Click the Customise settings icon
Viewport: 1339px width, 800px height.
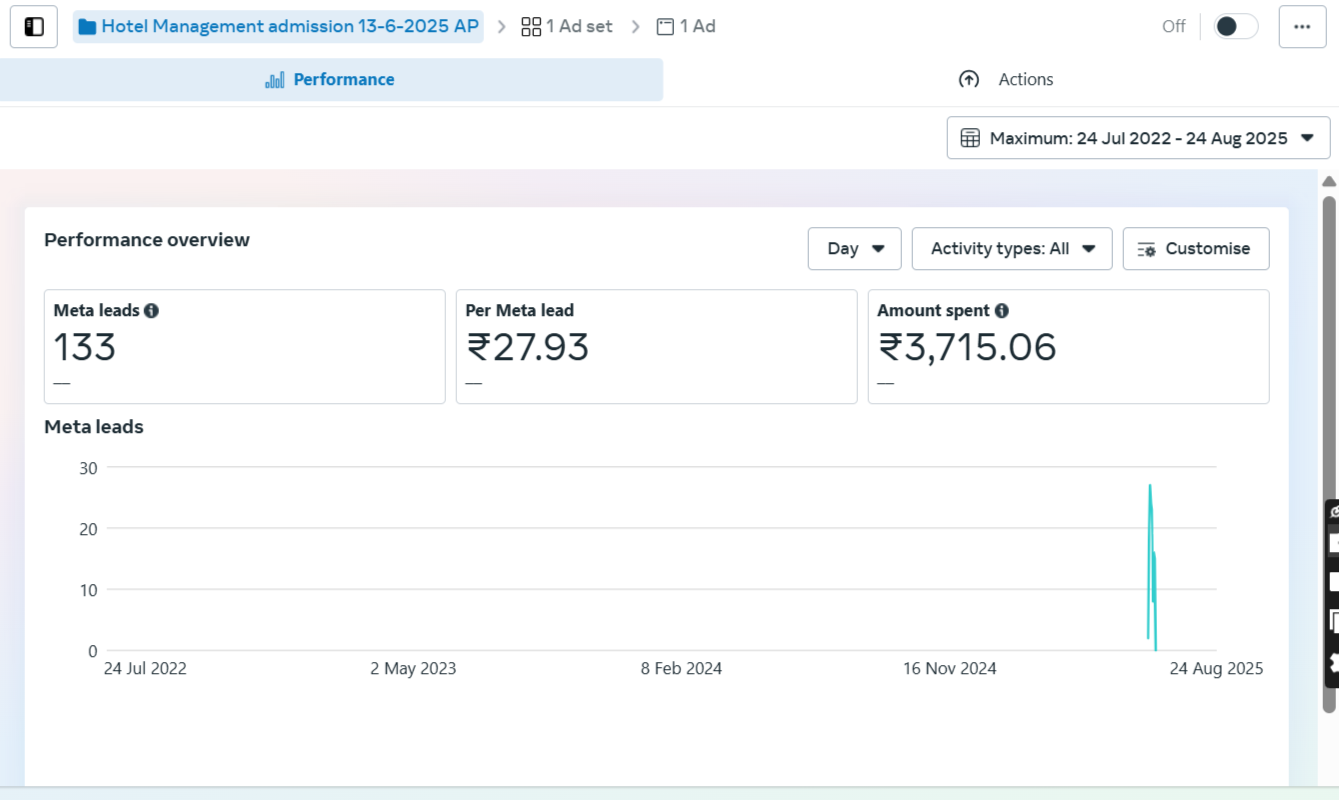click(x=1147, y=249)
